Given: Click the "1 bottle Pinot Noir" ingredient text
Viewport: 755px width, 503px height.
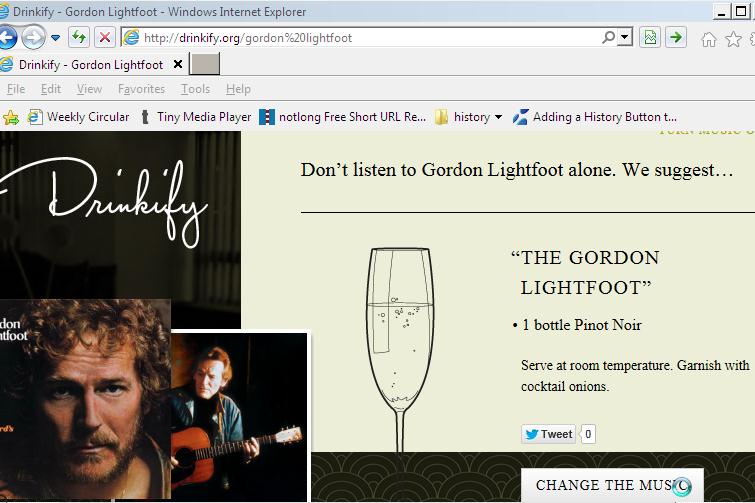Looking at the screenshot, I should 582,325.
